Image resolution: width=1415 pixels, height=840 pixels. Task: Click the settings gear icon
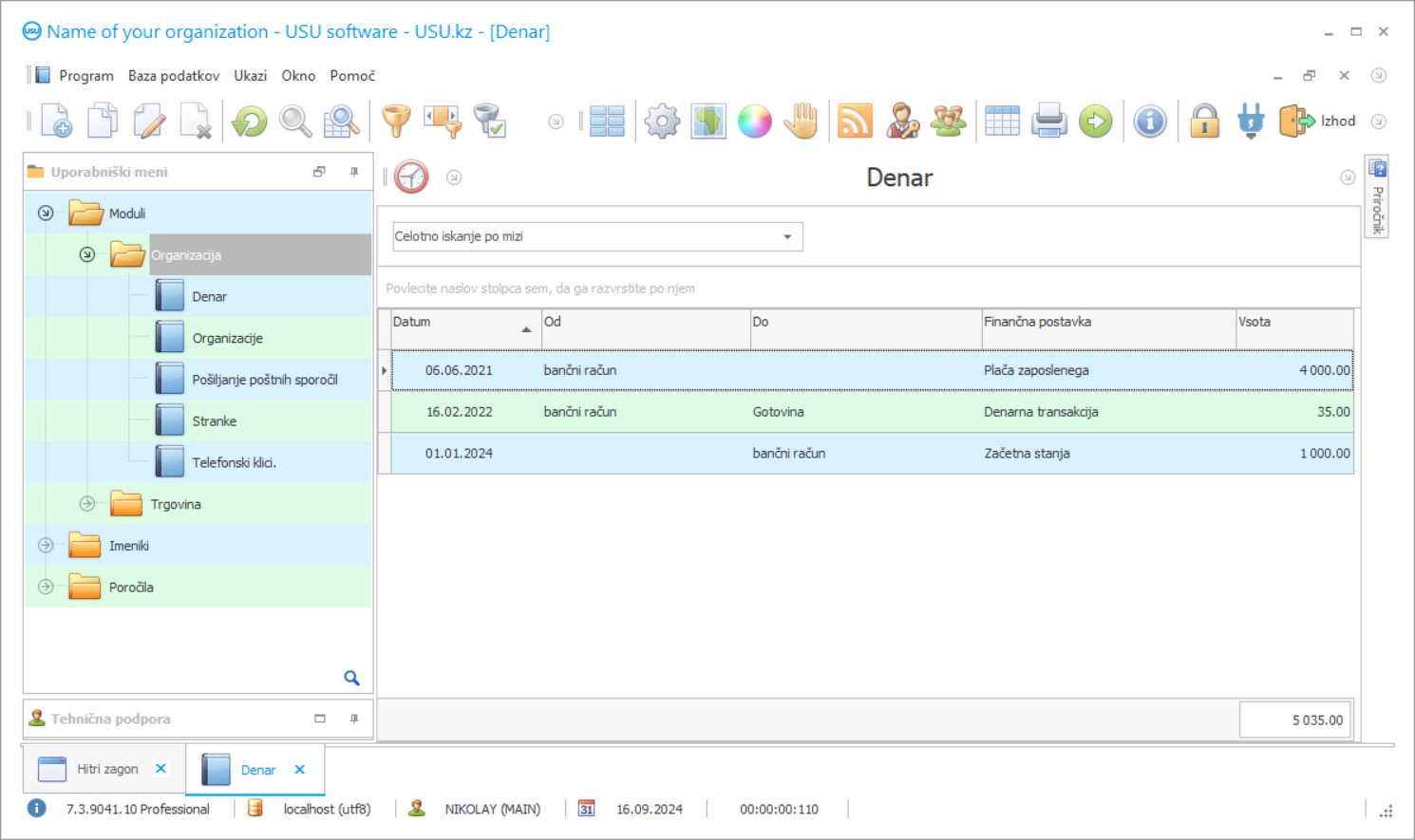tap(662, 121)
